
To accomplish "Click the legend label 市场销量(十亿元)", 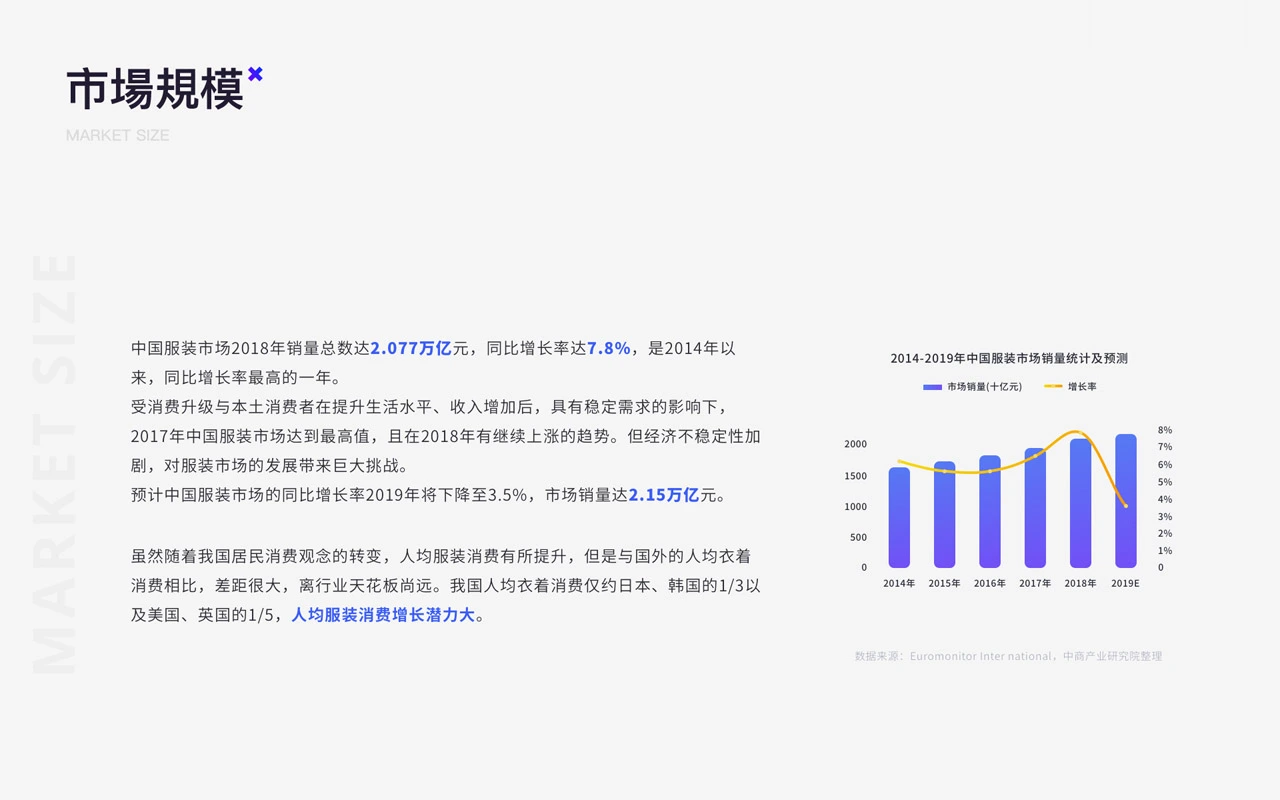I will click(x=985, y=387).
